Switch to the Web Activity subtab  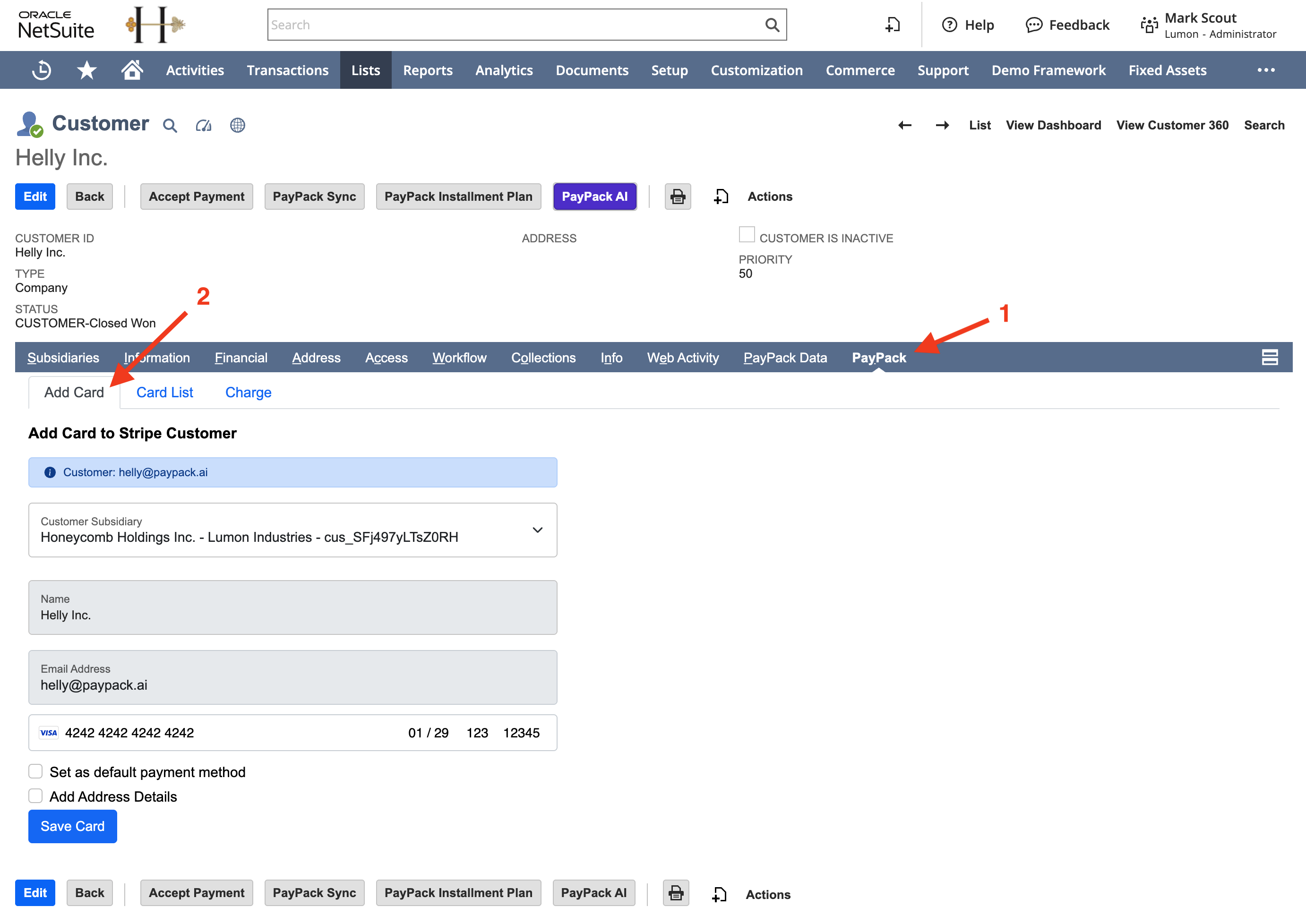pos(682,357)
